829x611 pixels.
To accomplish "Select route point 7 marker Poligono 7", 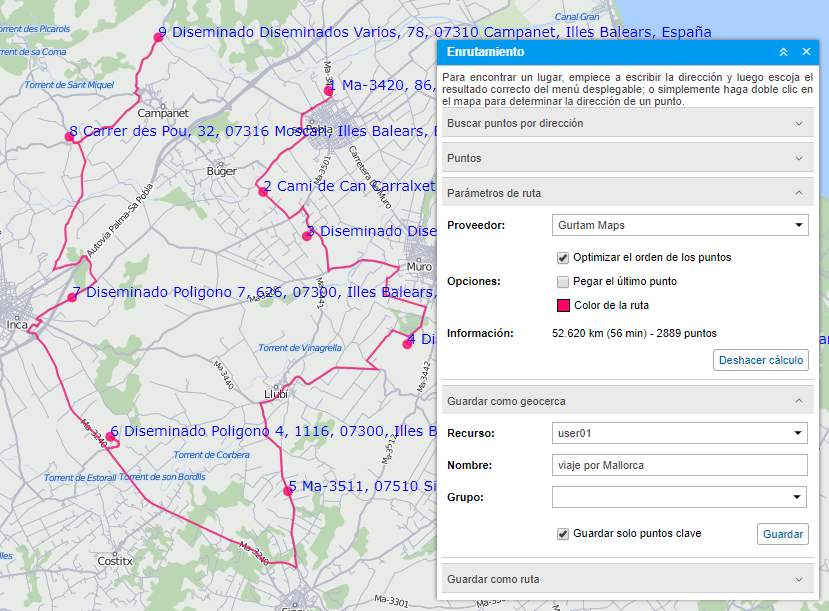I will tap(72, 298).
